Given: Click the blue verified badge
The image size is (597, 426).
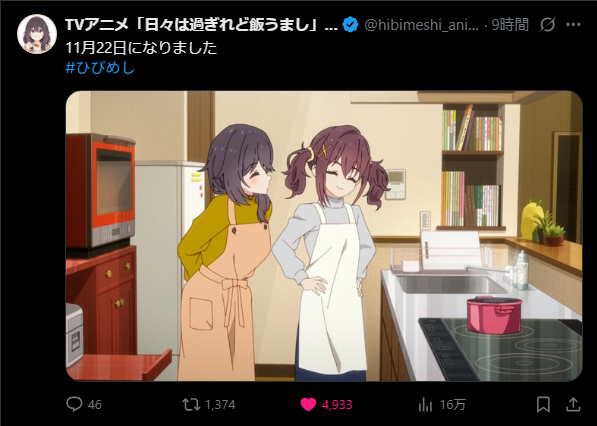Looking at the screenshot, I should [350, 25].
